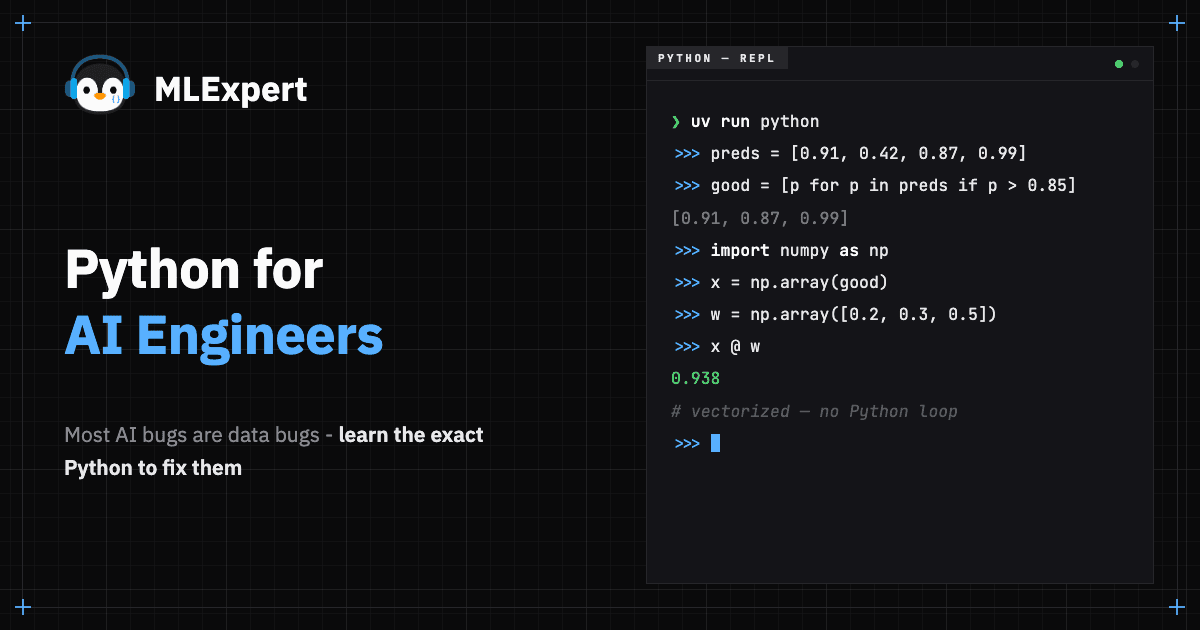
Task: Click the 'uv run python' command line
Action: tap(755, 122)
